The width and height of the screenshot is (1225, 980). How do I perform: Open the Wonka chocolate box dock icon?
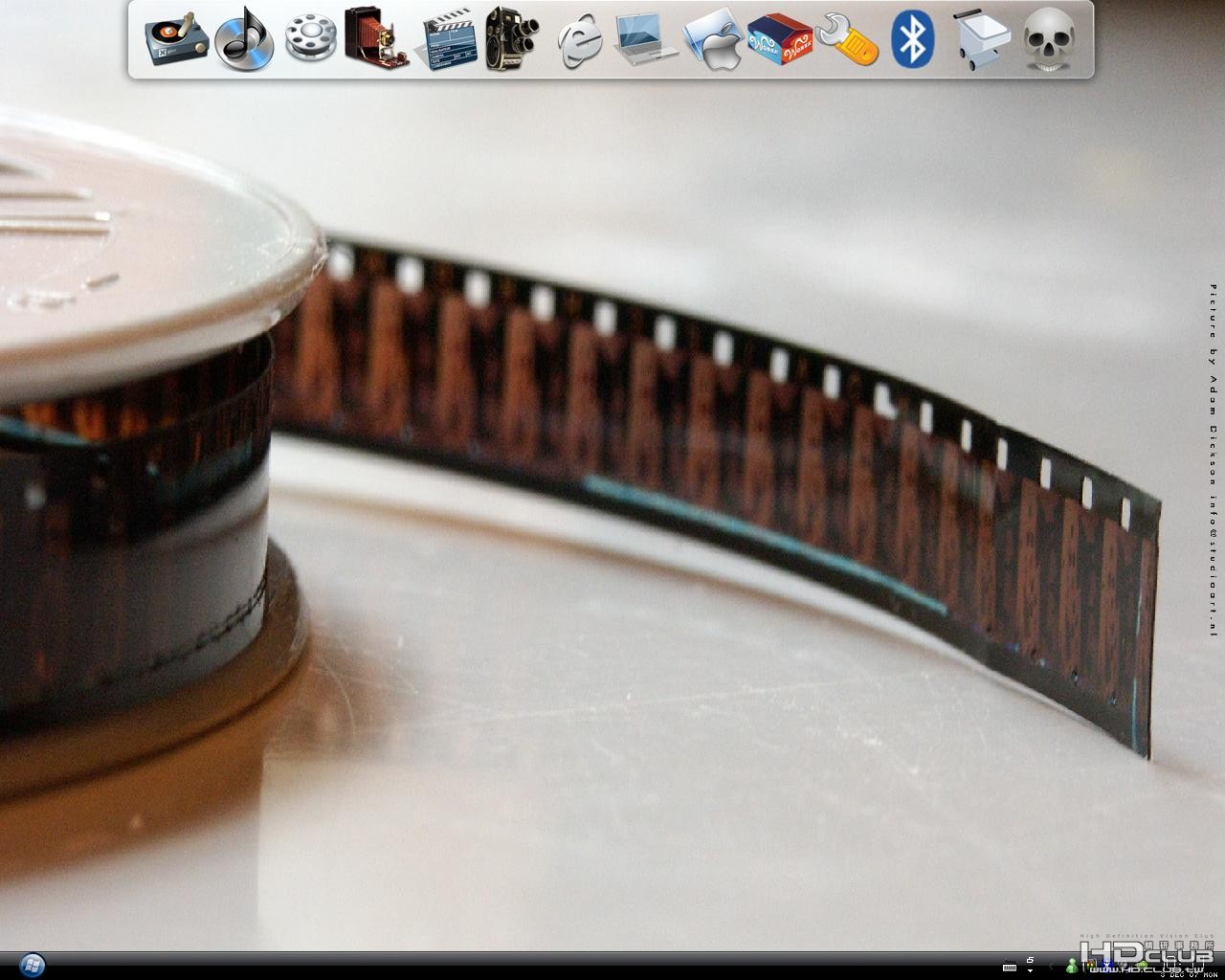pos(780,39)
